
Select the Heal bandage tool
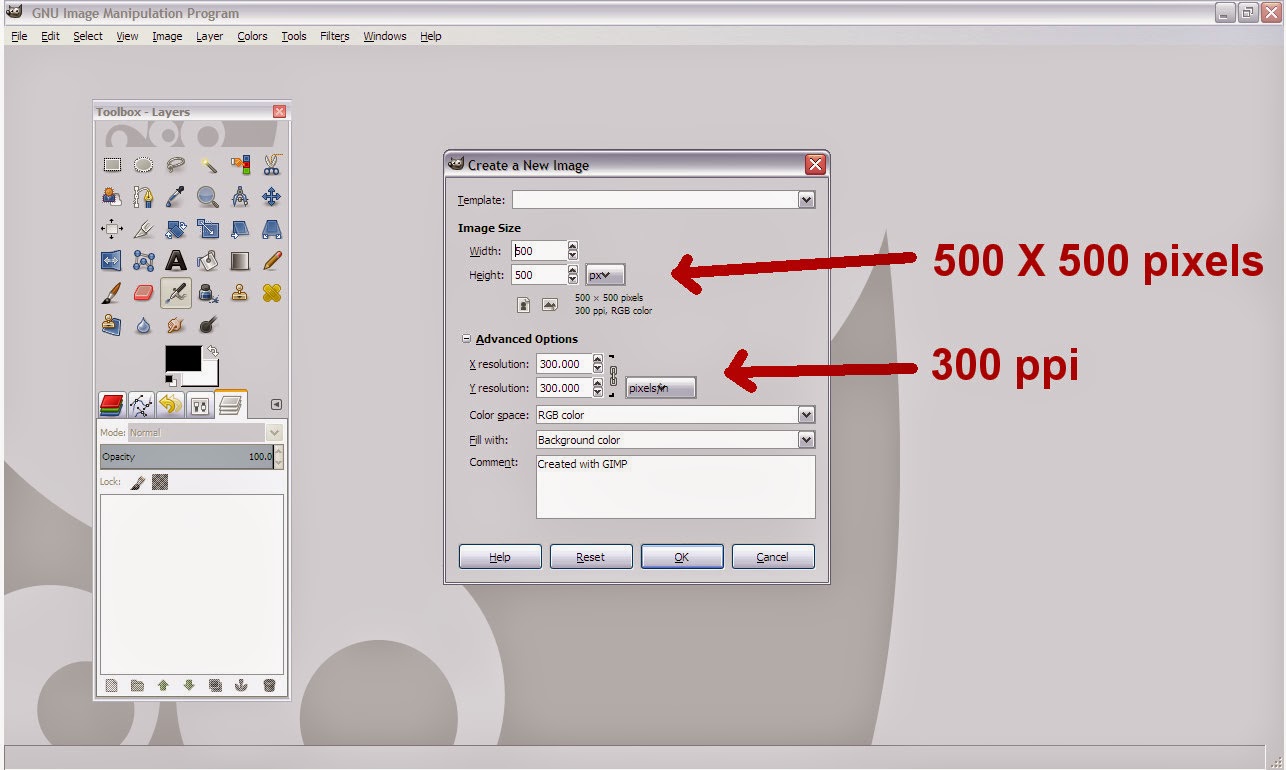coord(272,293)
